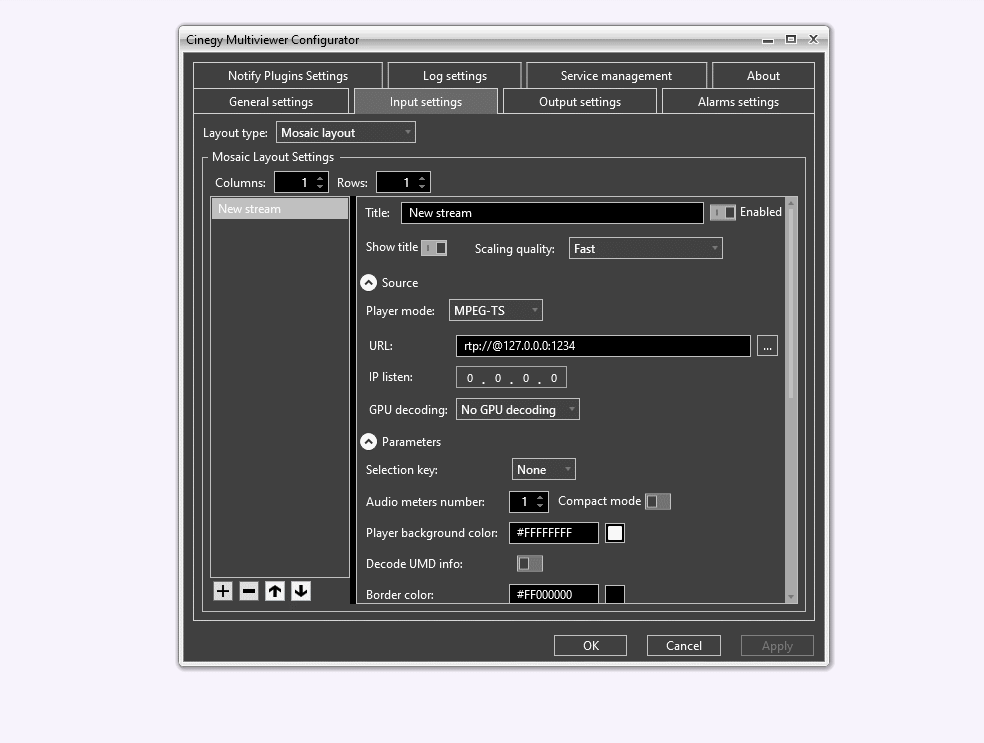This screenshot has width=984, height=743.
Task: Increase the Audio meters number
Action: [540, 498]
